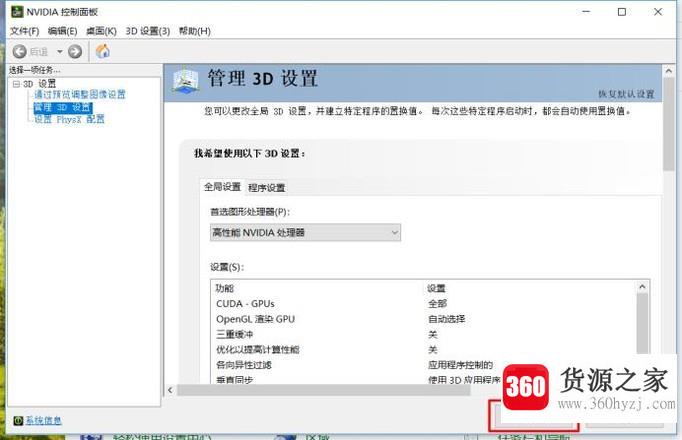Image resolution: width=682 pixels, height=440 pixels.
Task: Go to the Home page icon
Action: point(103,51)
